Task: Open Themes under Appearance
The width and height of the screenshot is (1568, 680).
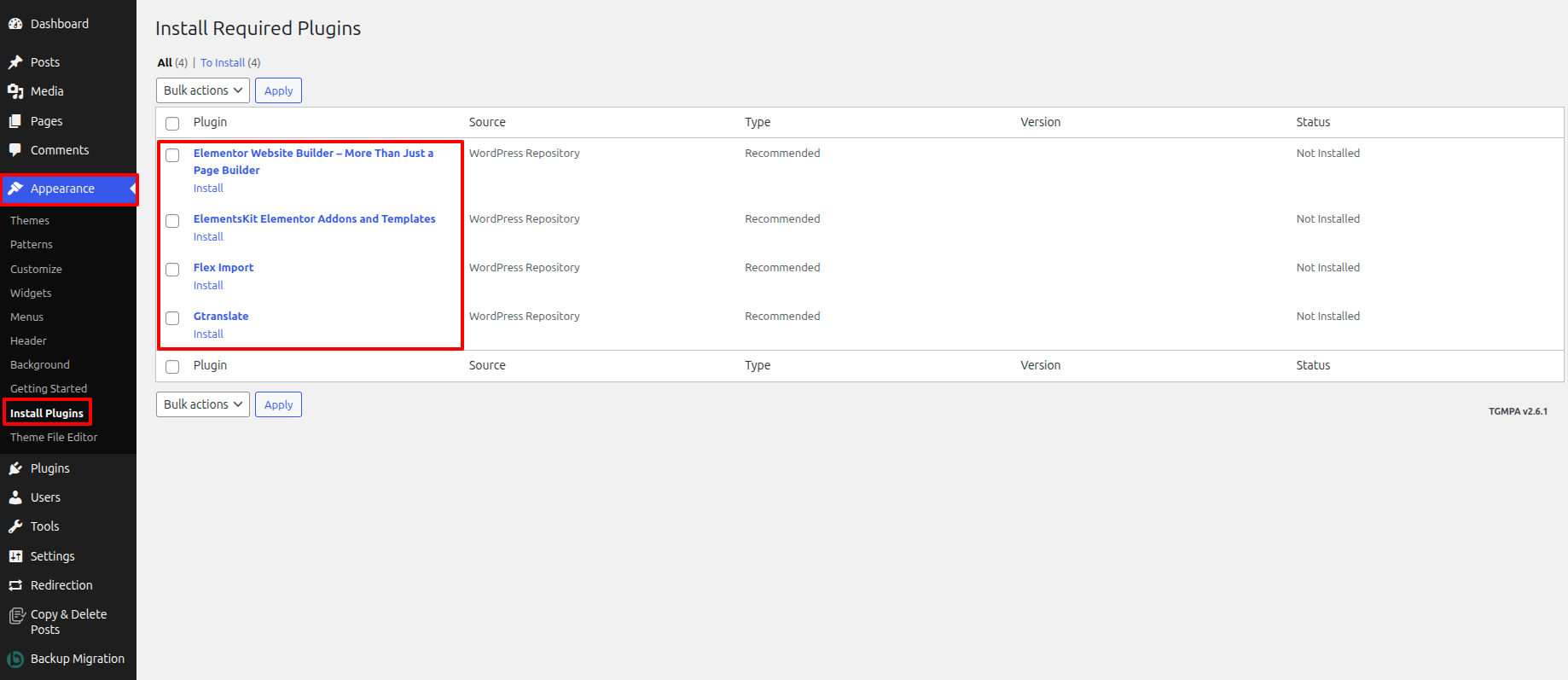Action: coord(30,220)
